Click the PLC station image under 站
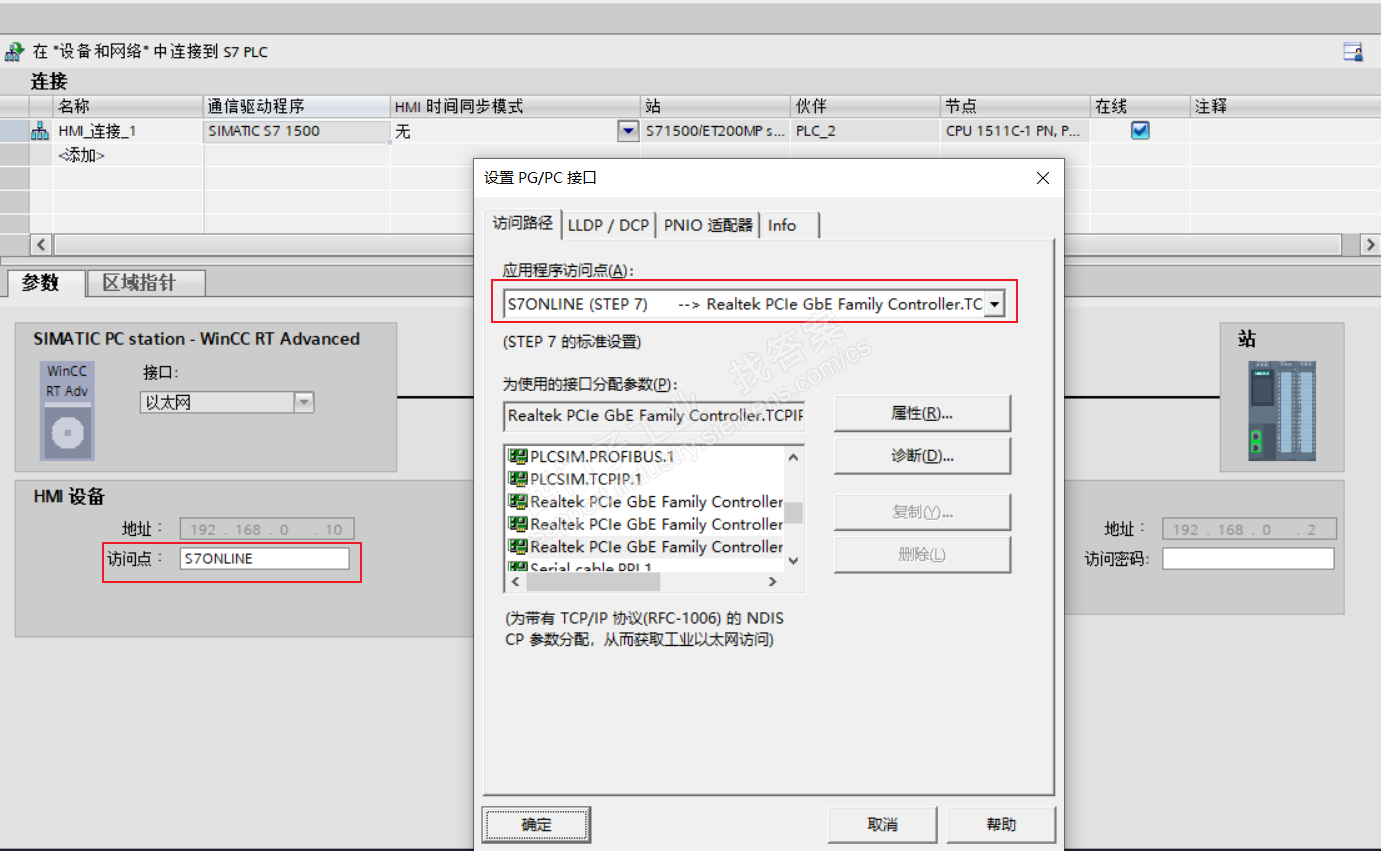 1282,410
